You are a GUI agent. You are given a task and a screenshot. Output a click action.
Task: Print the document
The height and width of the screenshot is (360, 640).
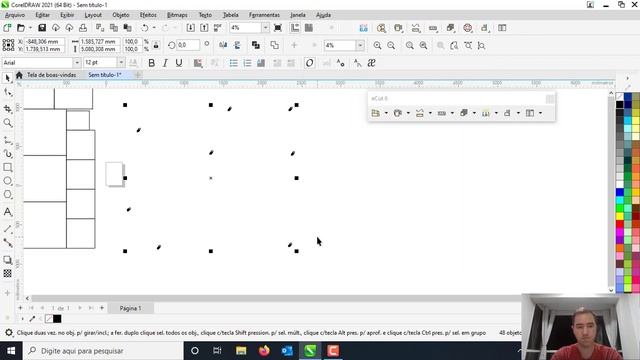tap(83, 28)
